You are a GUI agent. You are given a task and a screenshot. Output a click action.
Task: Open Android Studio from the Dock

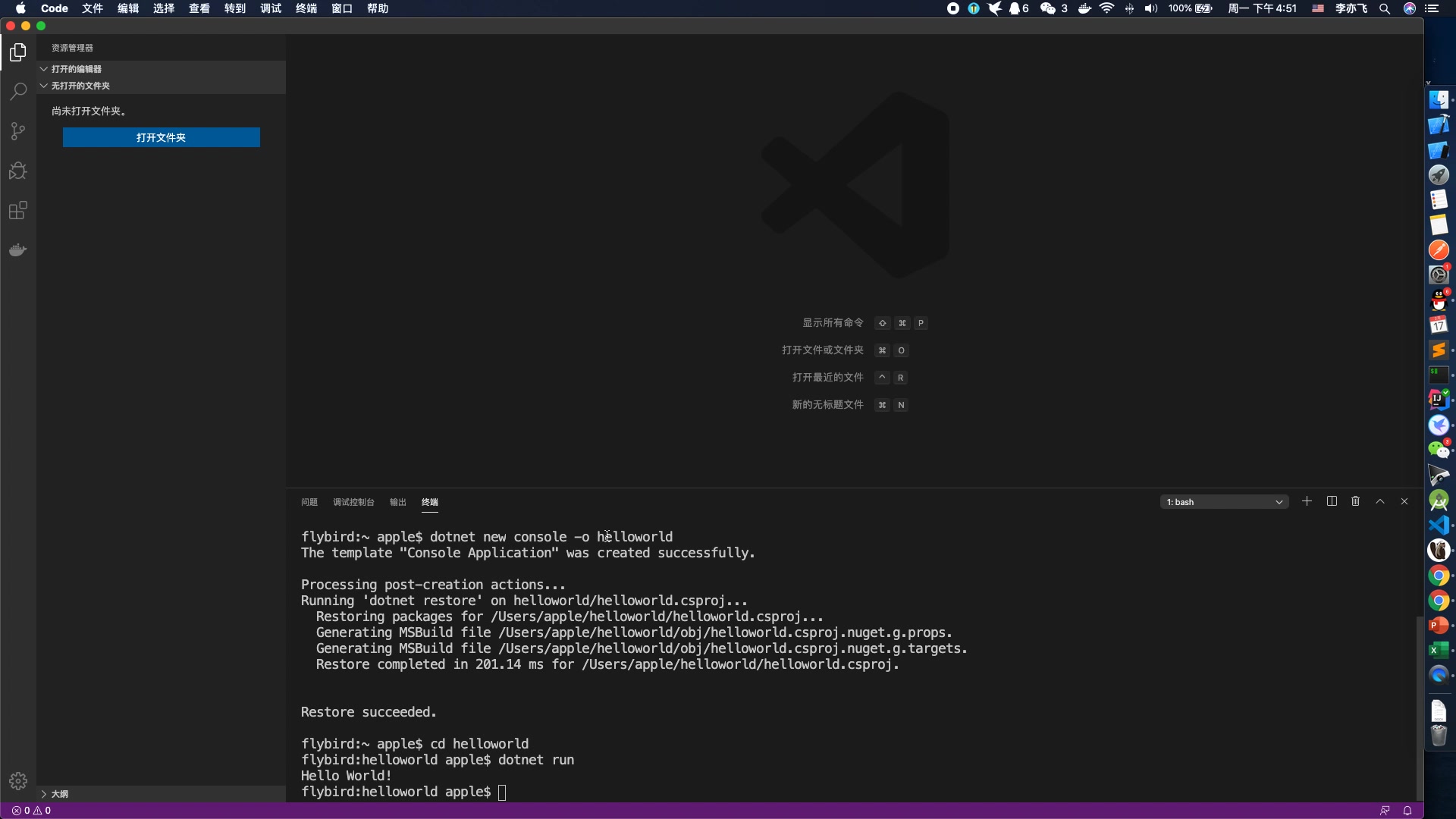pyautogui.click(x=1439, y=500)
